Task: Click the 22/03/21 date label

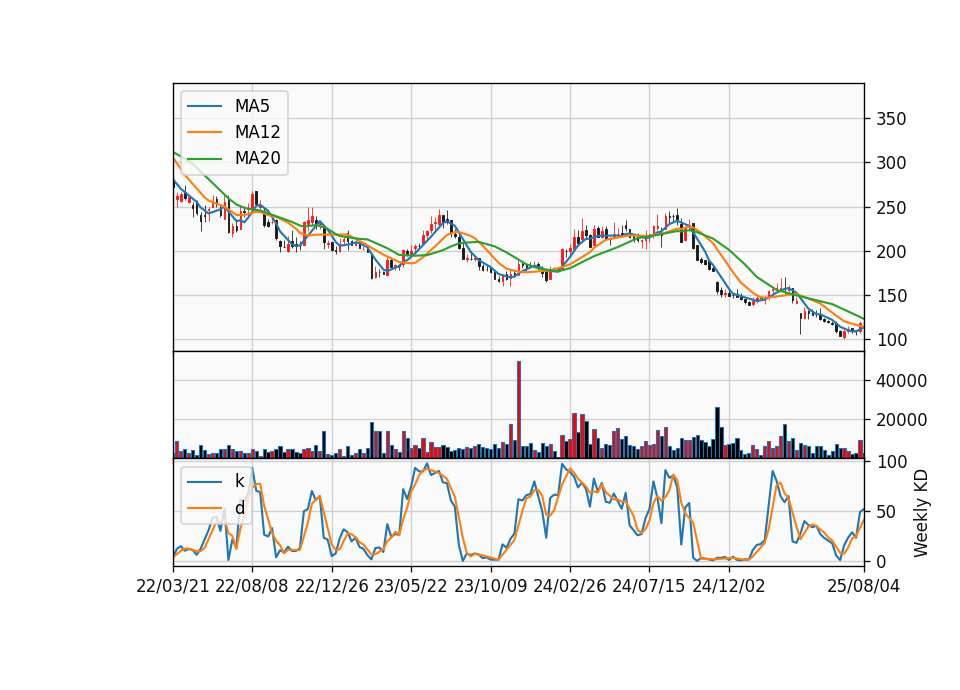Action: pyautogui.click(x=173, y=586)
